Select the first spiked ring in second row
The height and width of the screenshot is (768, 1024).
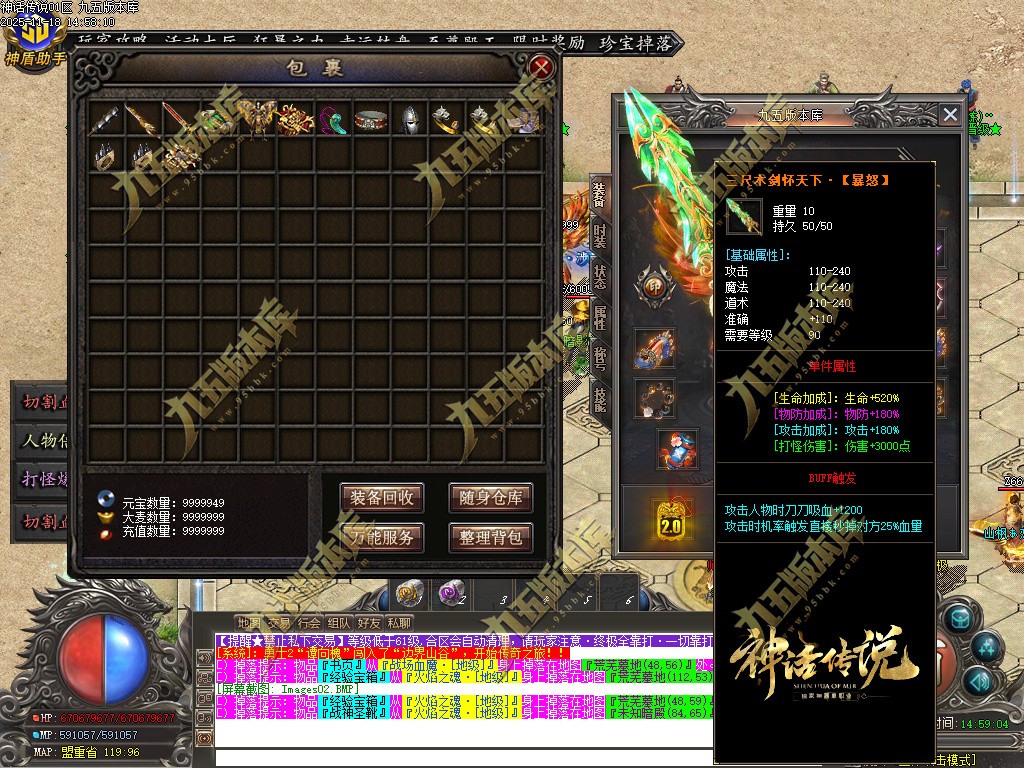click(104, 156)
